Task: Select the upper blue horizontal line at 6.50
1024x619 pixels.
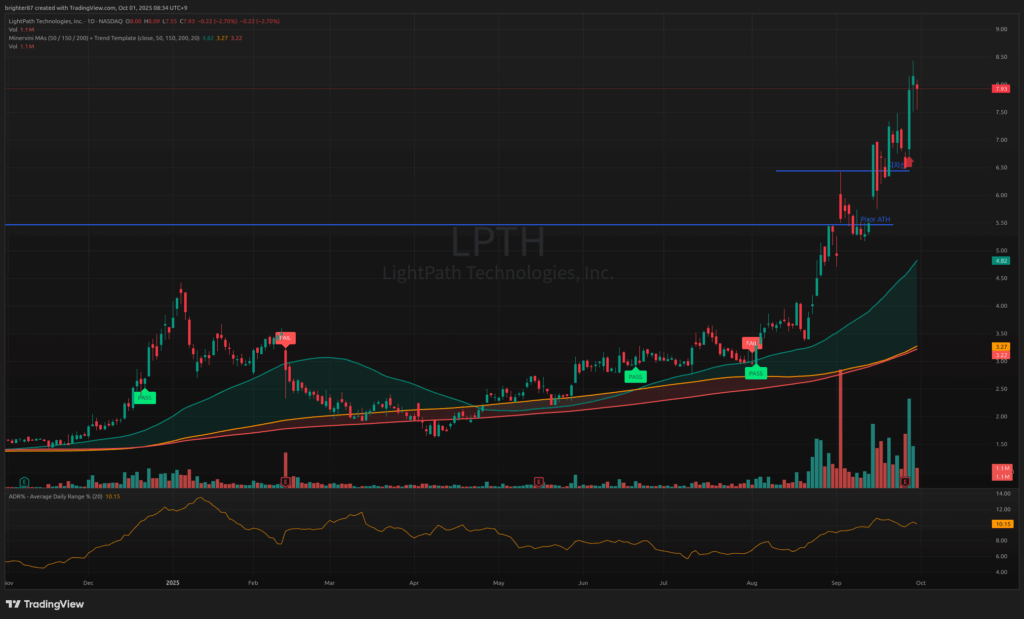Action: [x=820, y=171]
